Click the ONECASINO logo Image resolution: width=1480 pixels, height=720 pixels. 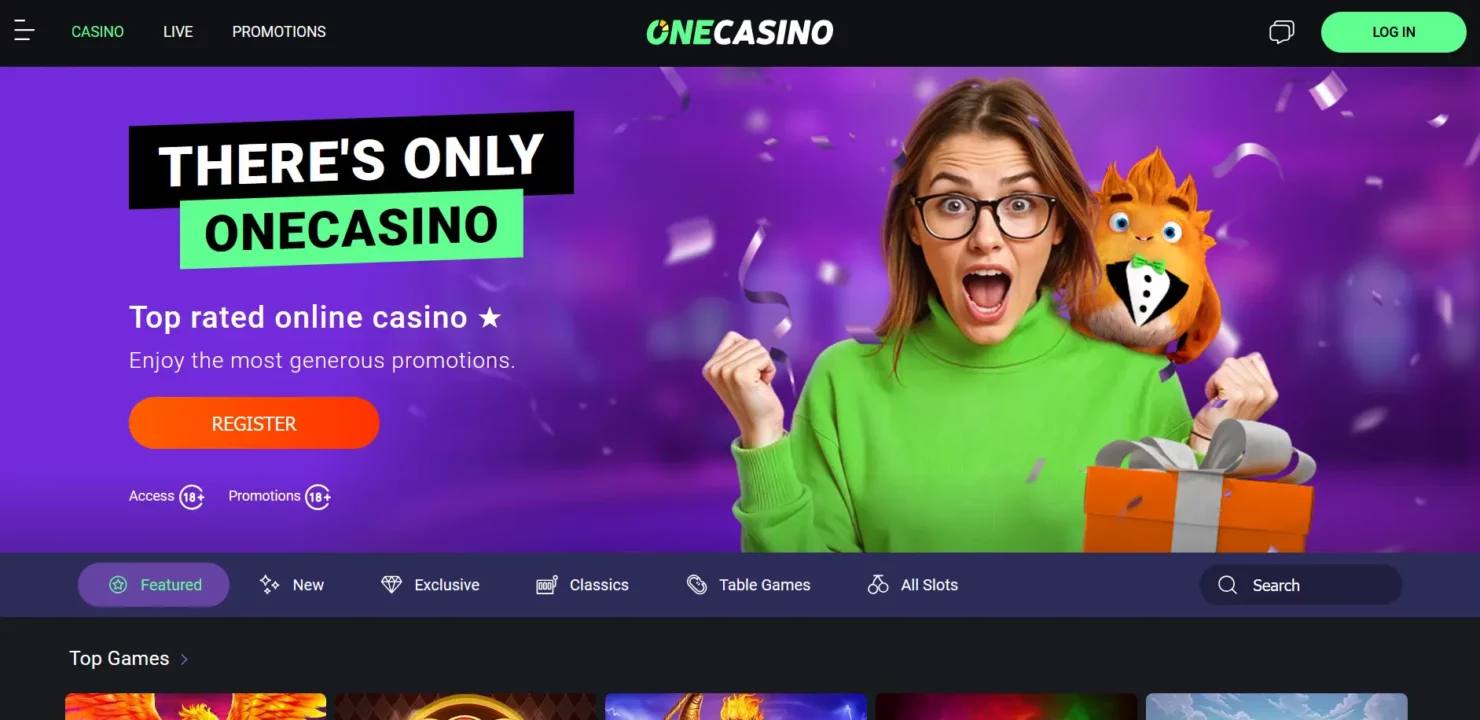click(740, 32)
